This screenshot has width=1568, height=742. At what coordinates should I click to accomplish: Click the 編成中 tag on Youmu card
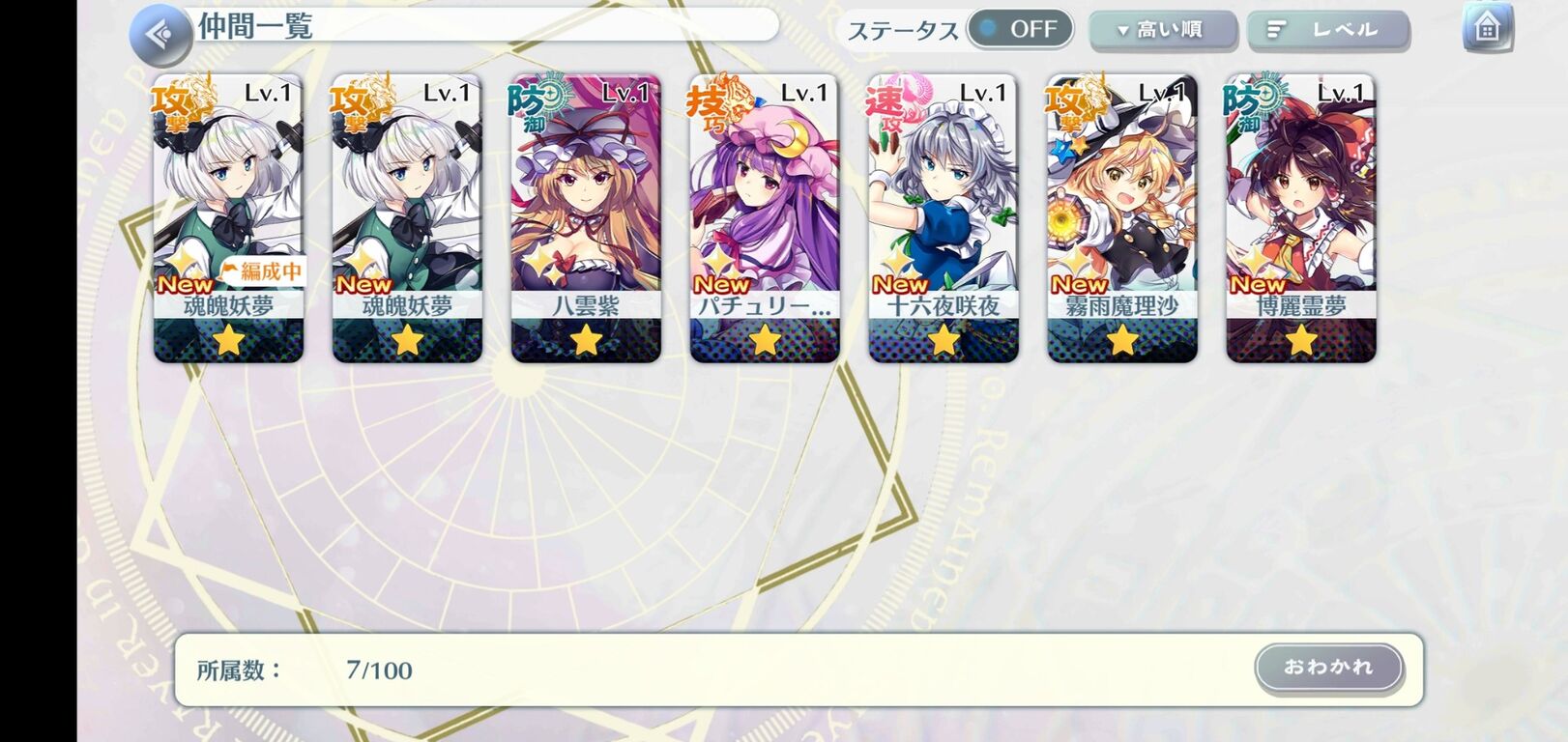(x=262, y=271)
